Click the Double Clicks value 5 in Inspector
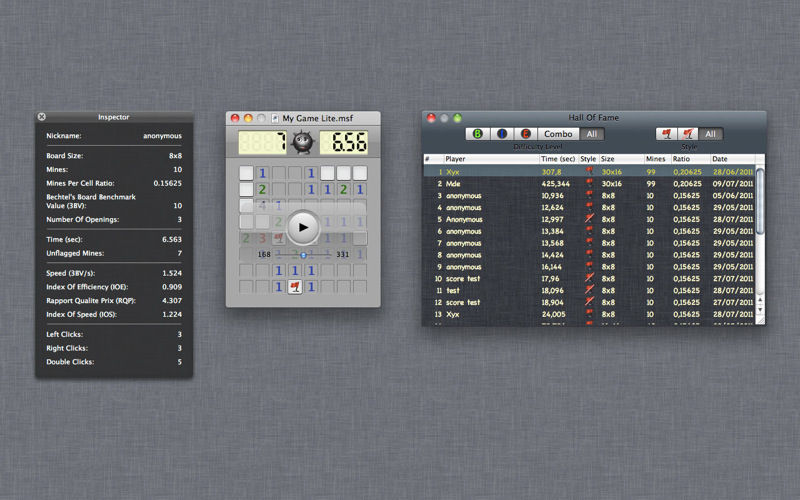800x500 pixels. [180, 362]
